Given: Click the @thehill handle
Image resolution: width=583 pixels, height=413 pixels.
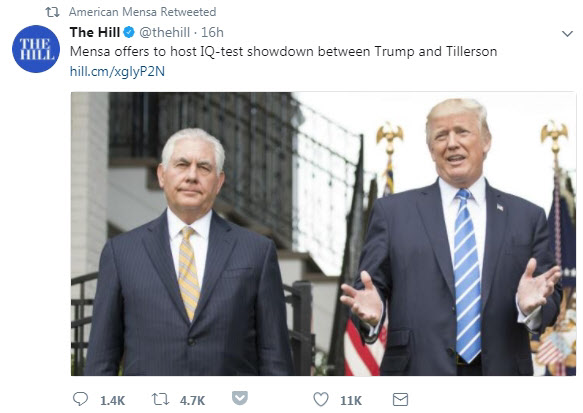Looking at the screenshot, I should pos(164,32).
